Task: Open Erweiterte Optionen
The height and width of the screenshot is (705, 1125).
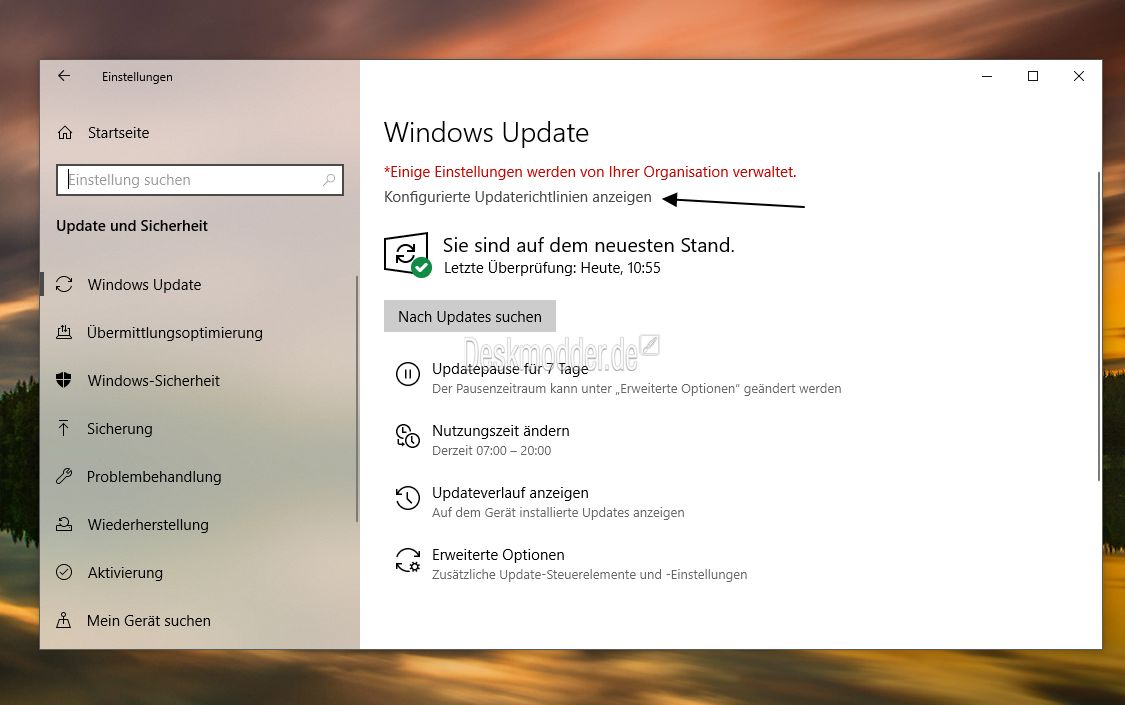Action: pyautogui.click(x=498, y=555)
